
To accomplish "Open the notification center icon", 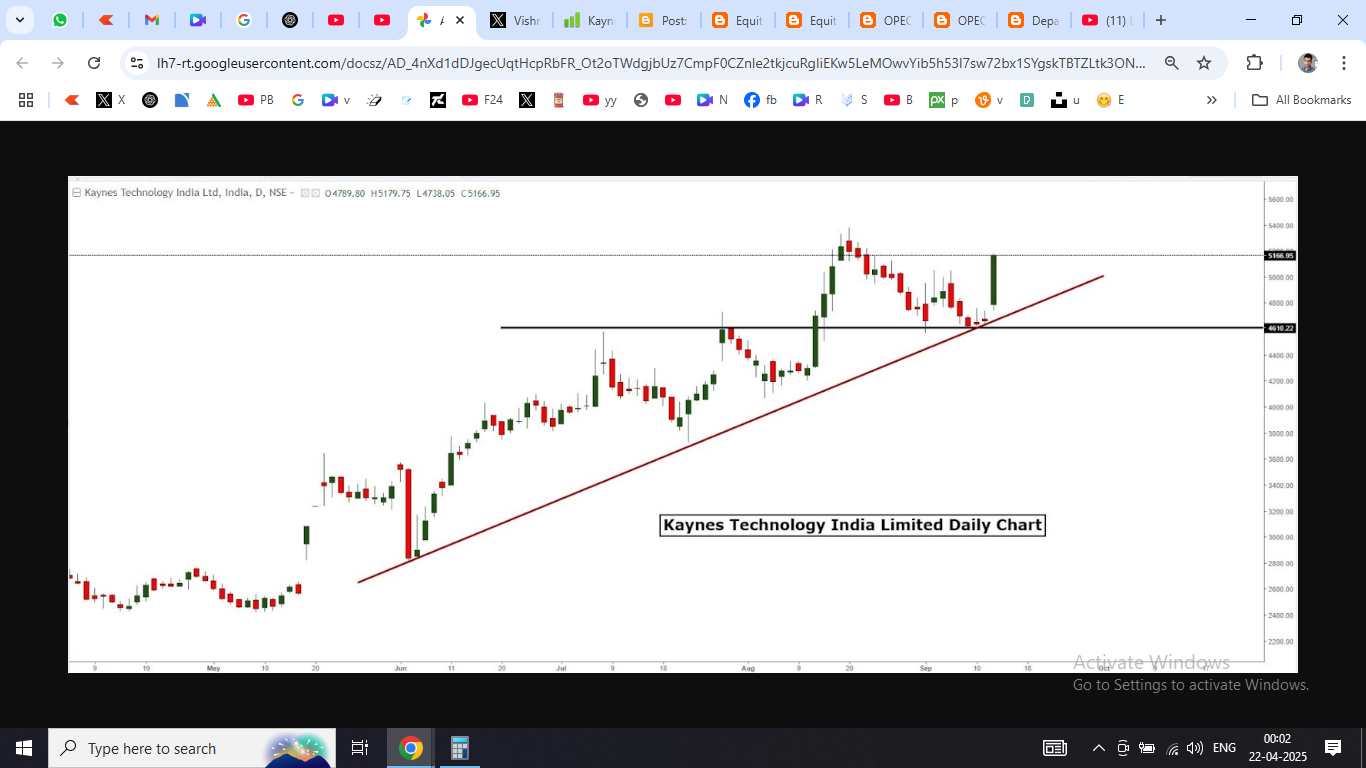I will click(x=1333, y=748).
